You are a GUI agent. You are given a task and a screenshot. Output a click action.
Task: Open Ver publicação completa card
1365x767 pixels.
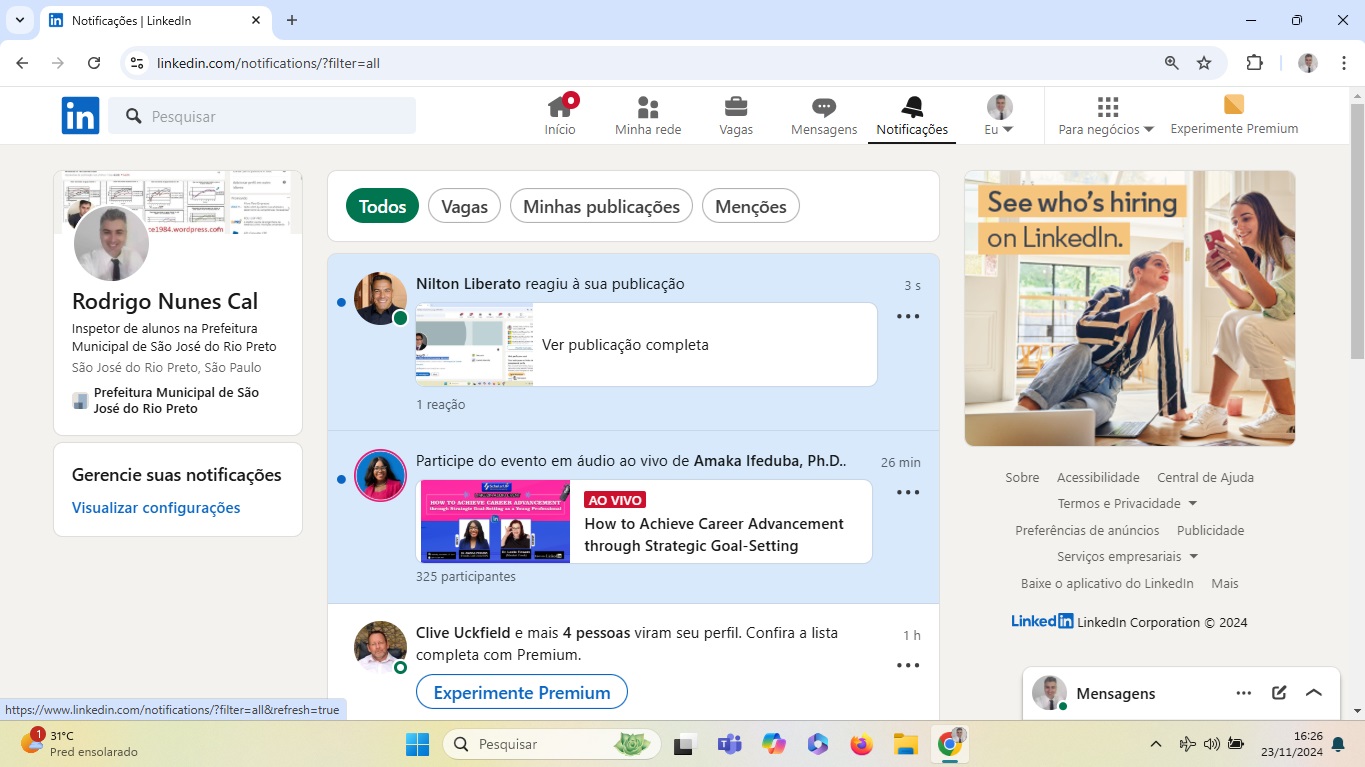tap(646, 344)
